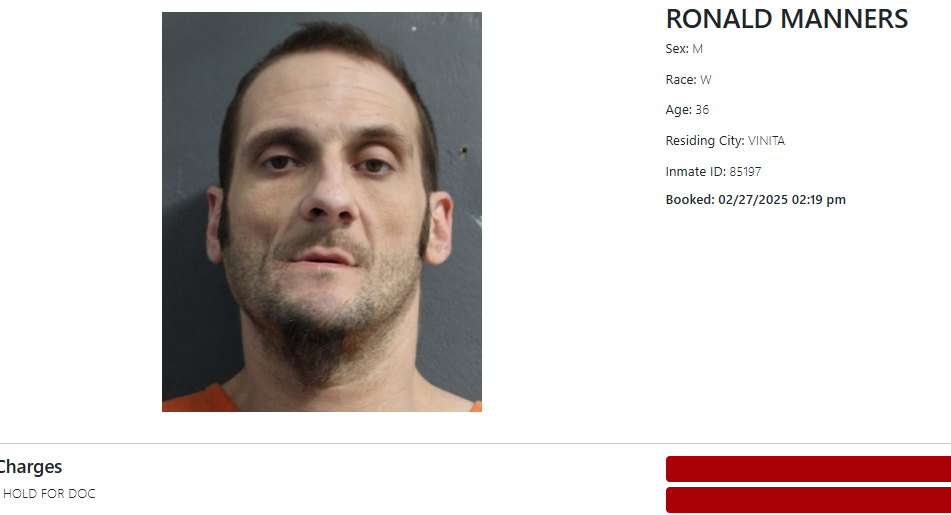Click the upper red button
The image size is (951, 515).
click(x=808, y=469)
